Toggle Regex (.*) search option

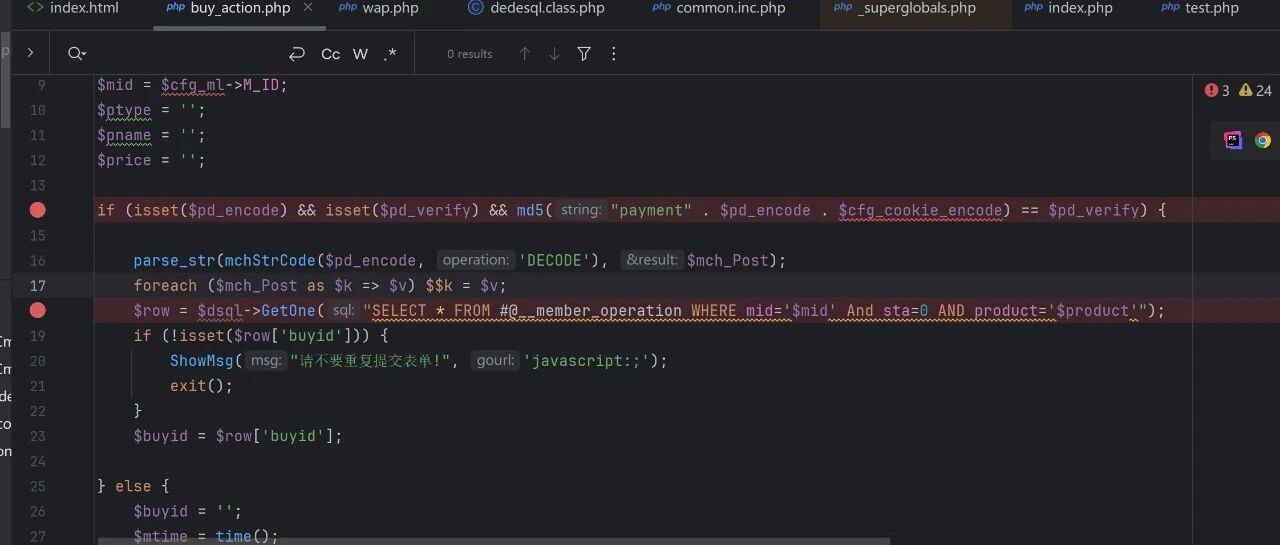pyautogui.click(x=390, y=54)
